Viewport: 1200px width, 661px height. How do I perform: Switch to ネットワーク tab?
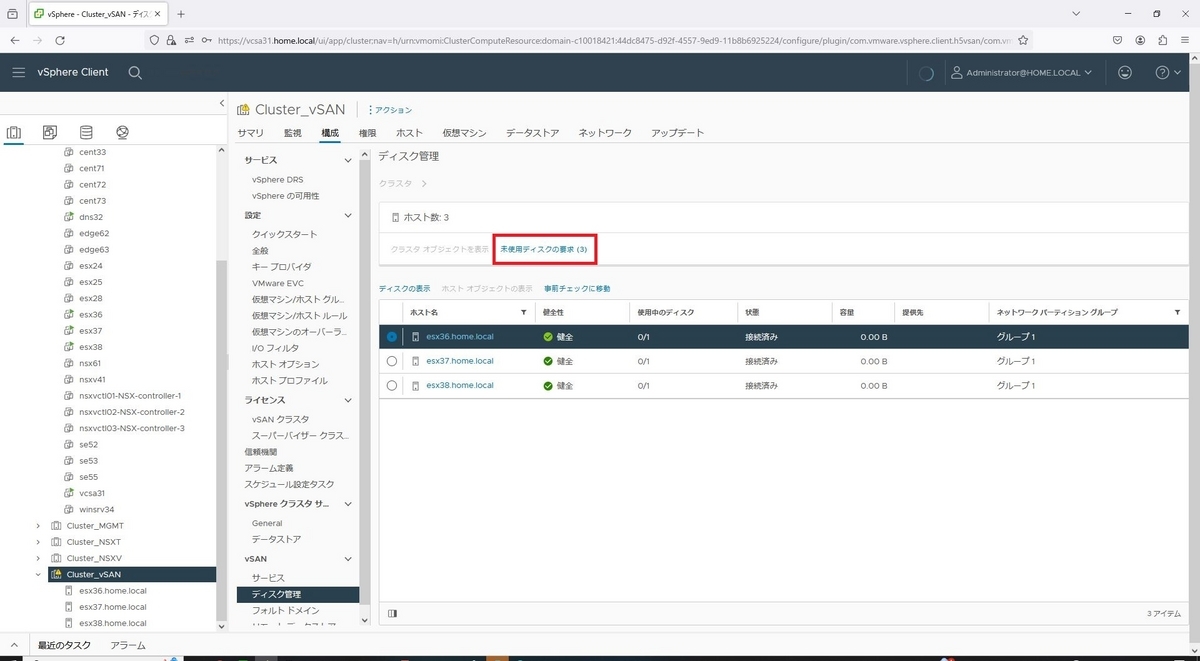click(605, 133)
